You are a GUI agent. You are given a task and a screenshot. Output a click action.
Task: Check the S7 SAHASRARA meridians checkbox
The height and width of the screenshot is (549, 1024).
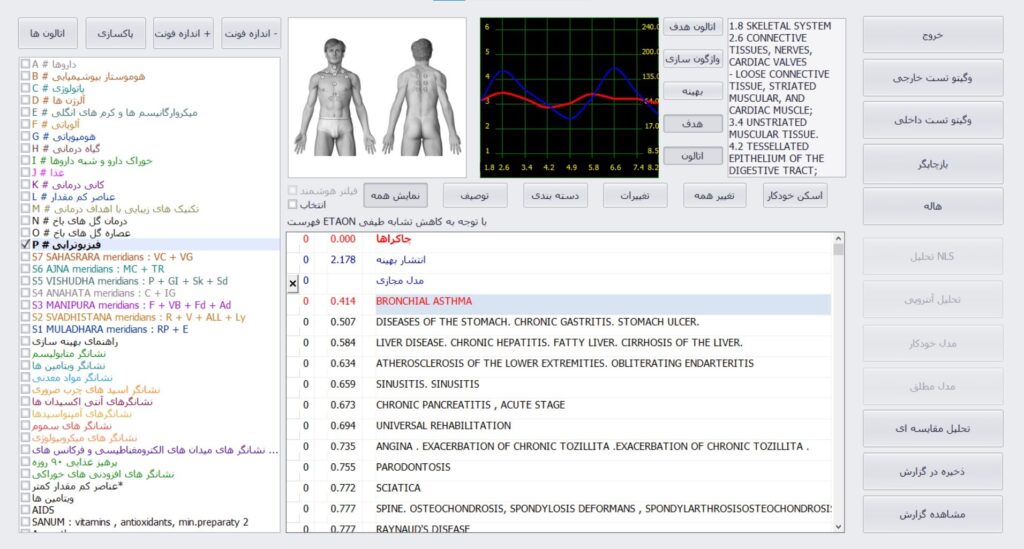pos(25,257)
